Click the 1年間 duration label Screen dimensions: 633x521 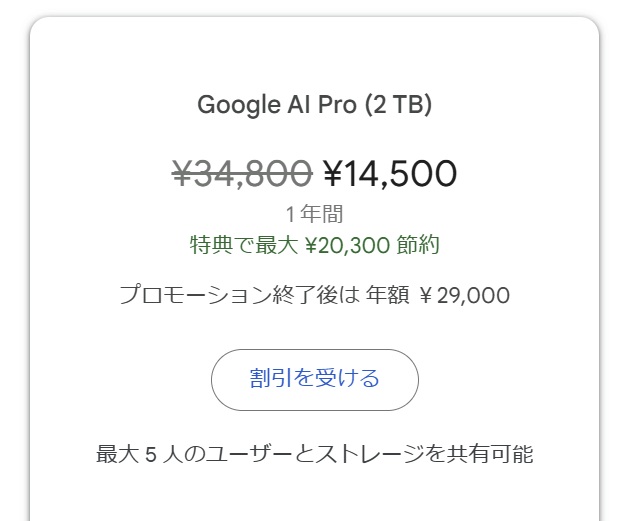click(x=314, y=214)
